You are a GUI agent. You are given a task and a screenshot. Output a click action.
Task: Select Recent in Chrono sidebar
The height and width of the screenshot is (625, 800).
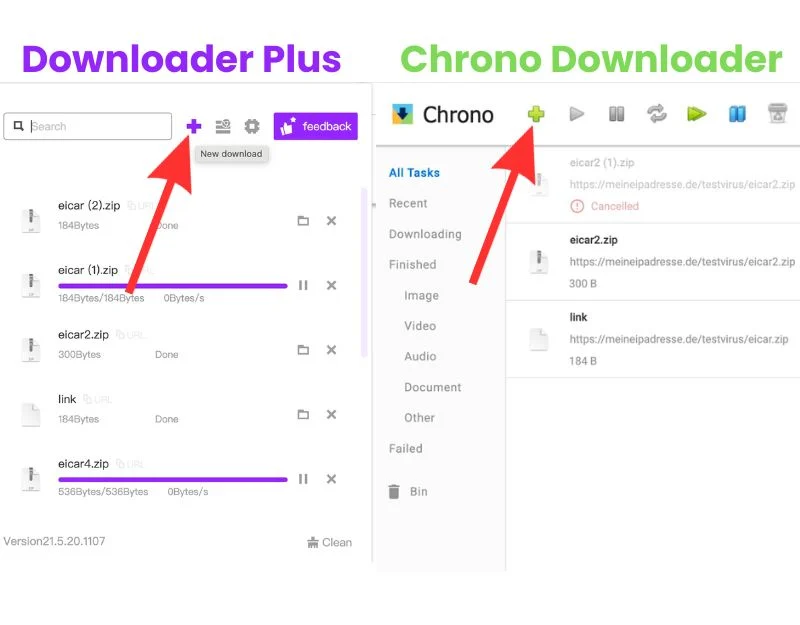pos(408,204)
